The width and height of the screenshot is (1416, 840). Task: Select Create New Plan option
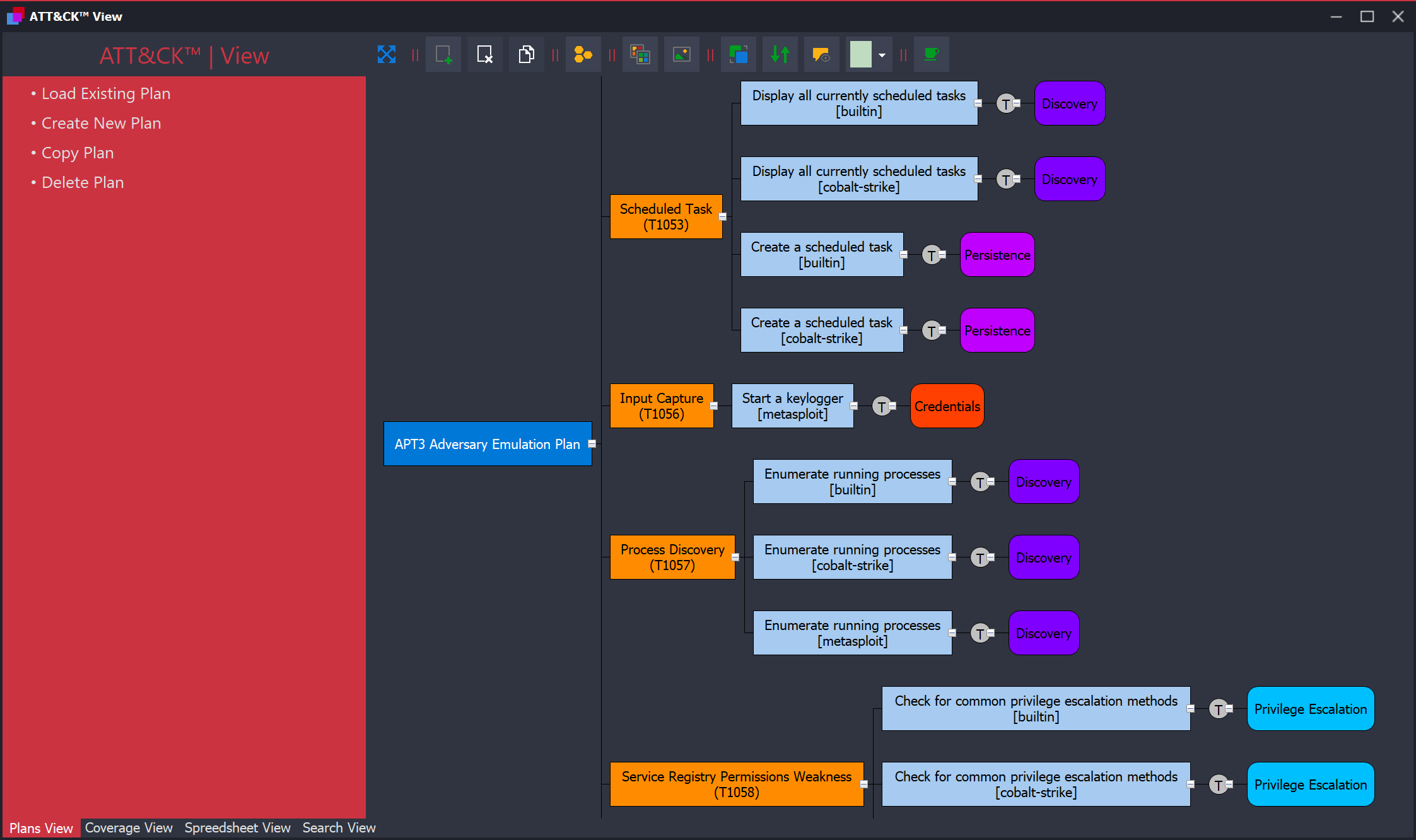(x=102, y=123)
